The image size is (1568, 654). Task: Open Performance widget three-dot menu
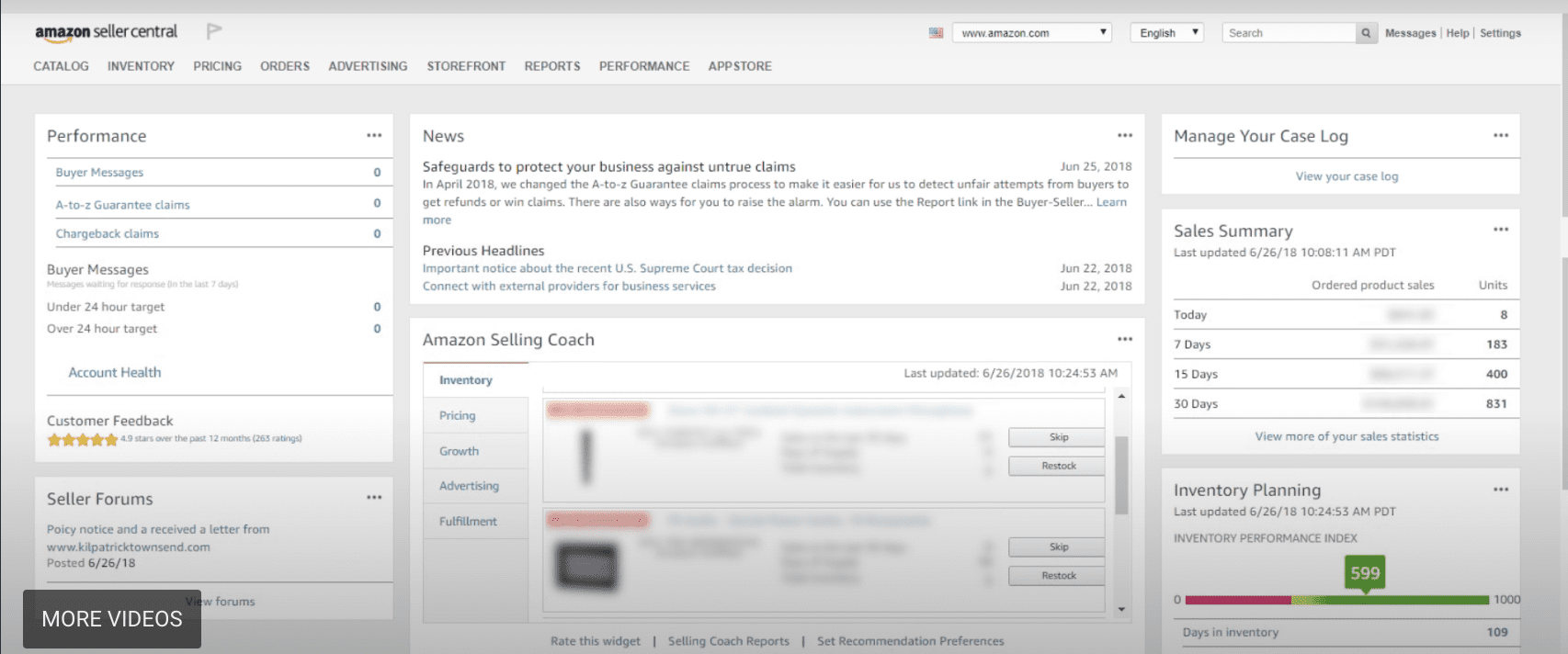(374, 136)
